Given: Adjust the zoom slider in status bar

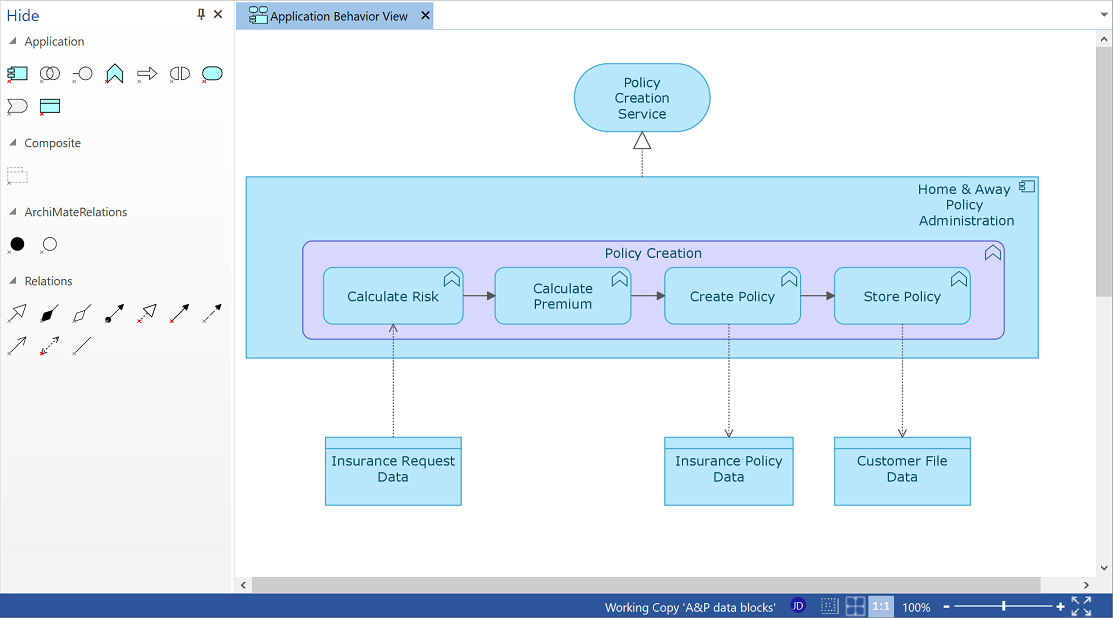Looking at the screenshot, I should pos(1003,606).
